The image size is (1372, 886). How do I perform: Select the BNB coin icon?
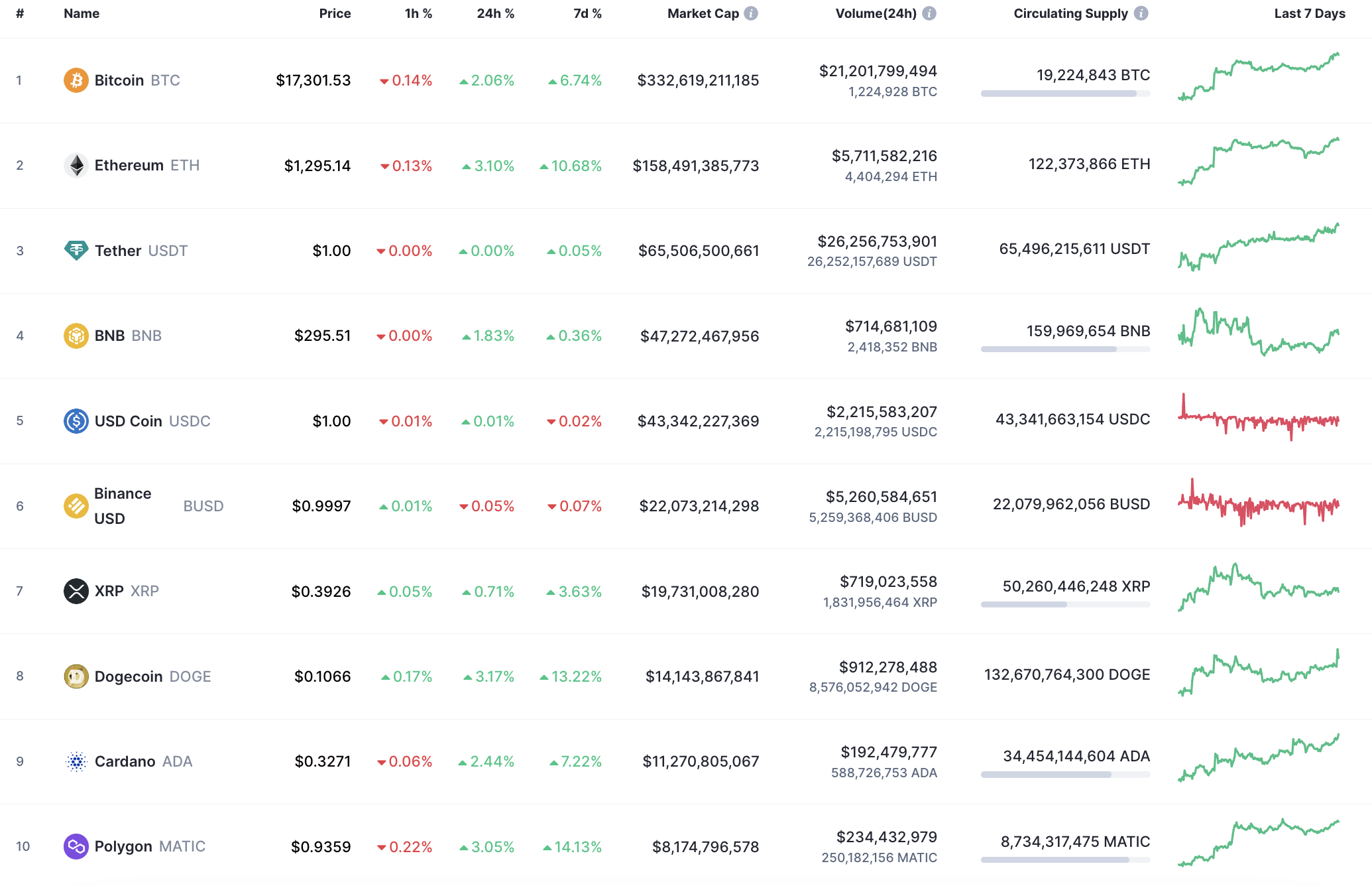tap(77, 336)
